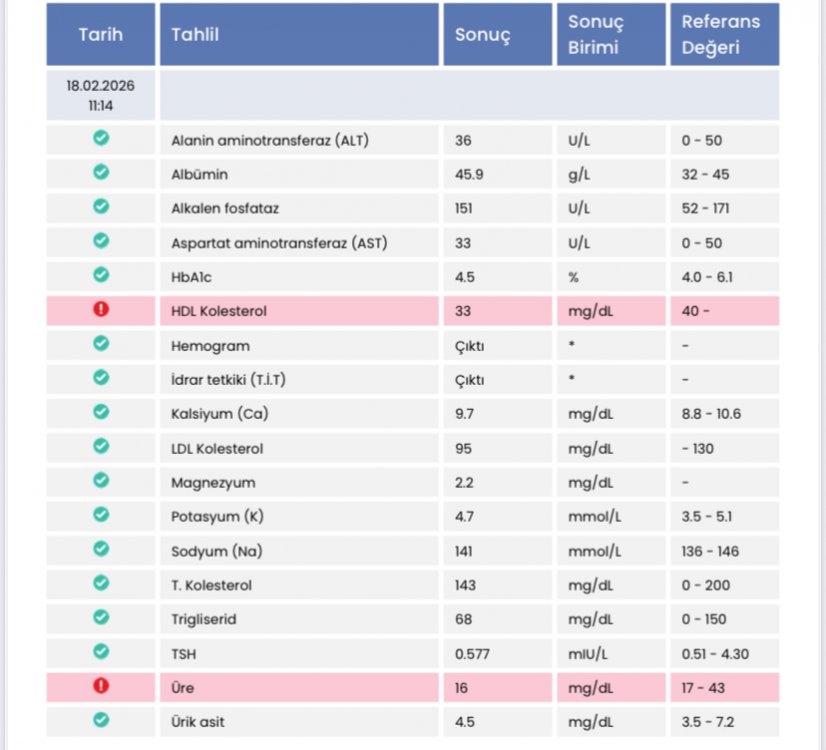This screenshot has height=750, width=826.
Task: Click green check icon beside Magnezyum
Action: 101,480
